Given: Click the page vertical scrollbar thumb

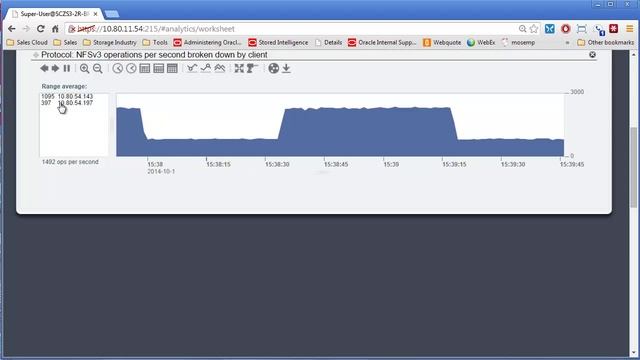Looking at the screenshot, I should click(633, 167).
